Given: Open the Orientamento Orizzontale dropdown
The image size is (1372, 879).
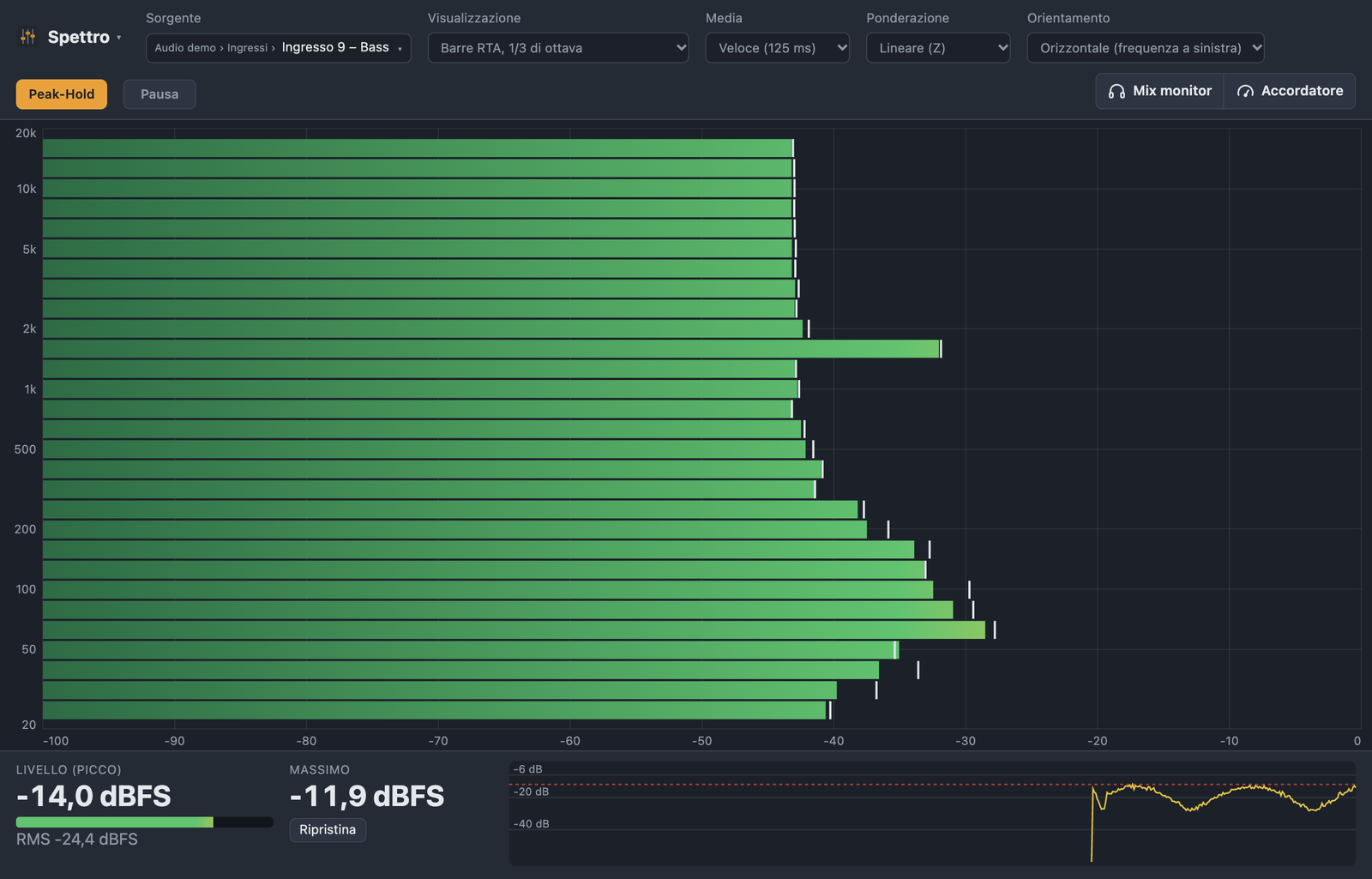Looking at the screenshot, I should click(1146, 48).
